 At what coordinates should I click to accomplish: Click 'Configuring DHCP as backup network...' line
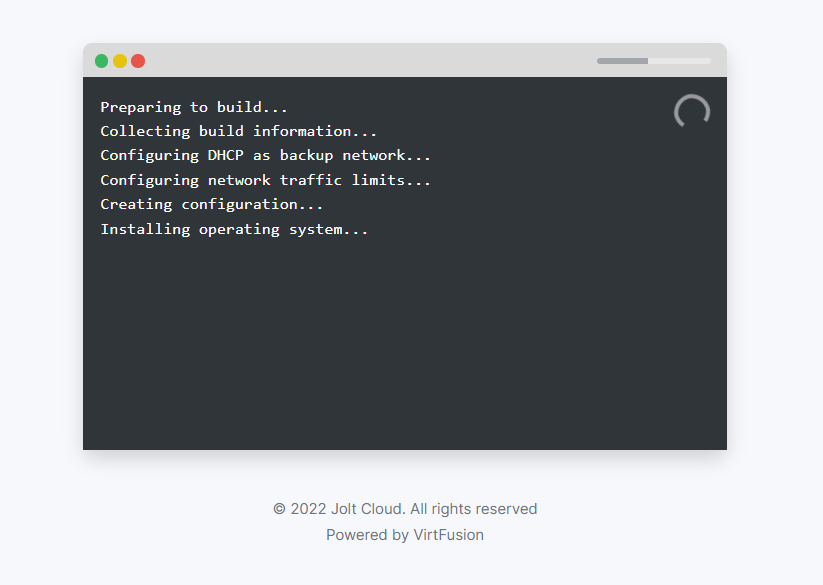[x=265, y=156]
